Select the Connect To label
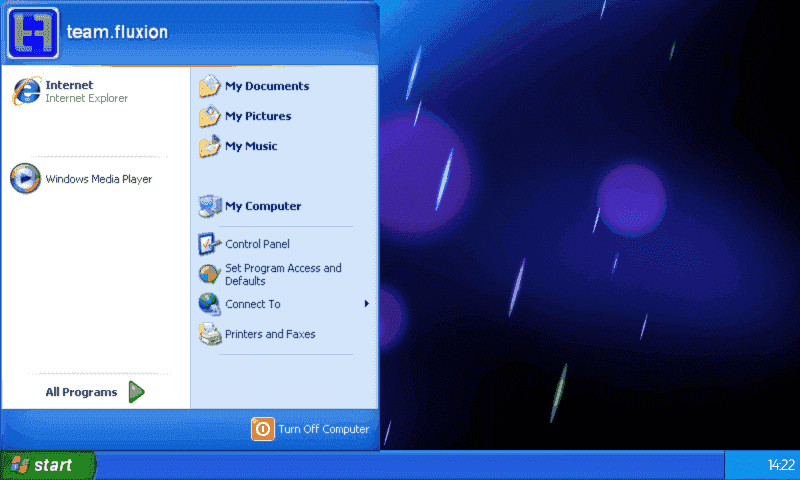 point(253,304)
